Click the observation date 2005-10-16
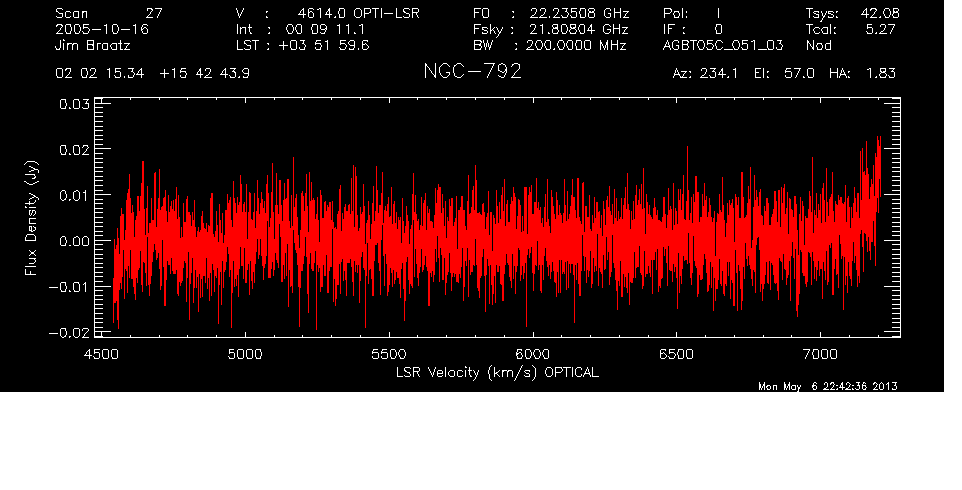This screenshot has width=962, height=490. coord(102,29)
